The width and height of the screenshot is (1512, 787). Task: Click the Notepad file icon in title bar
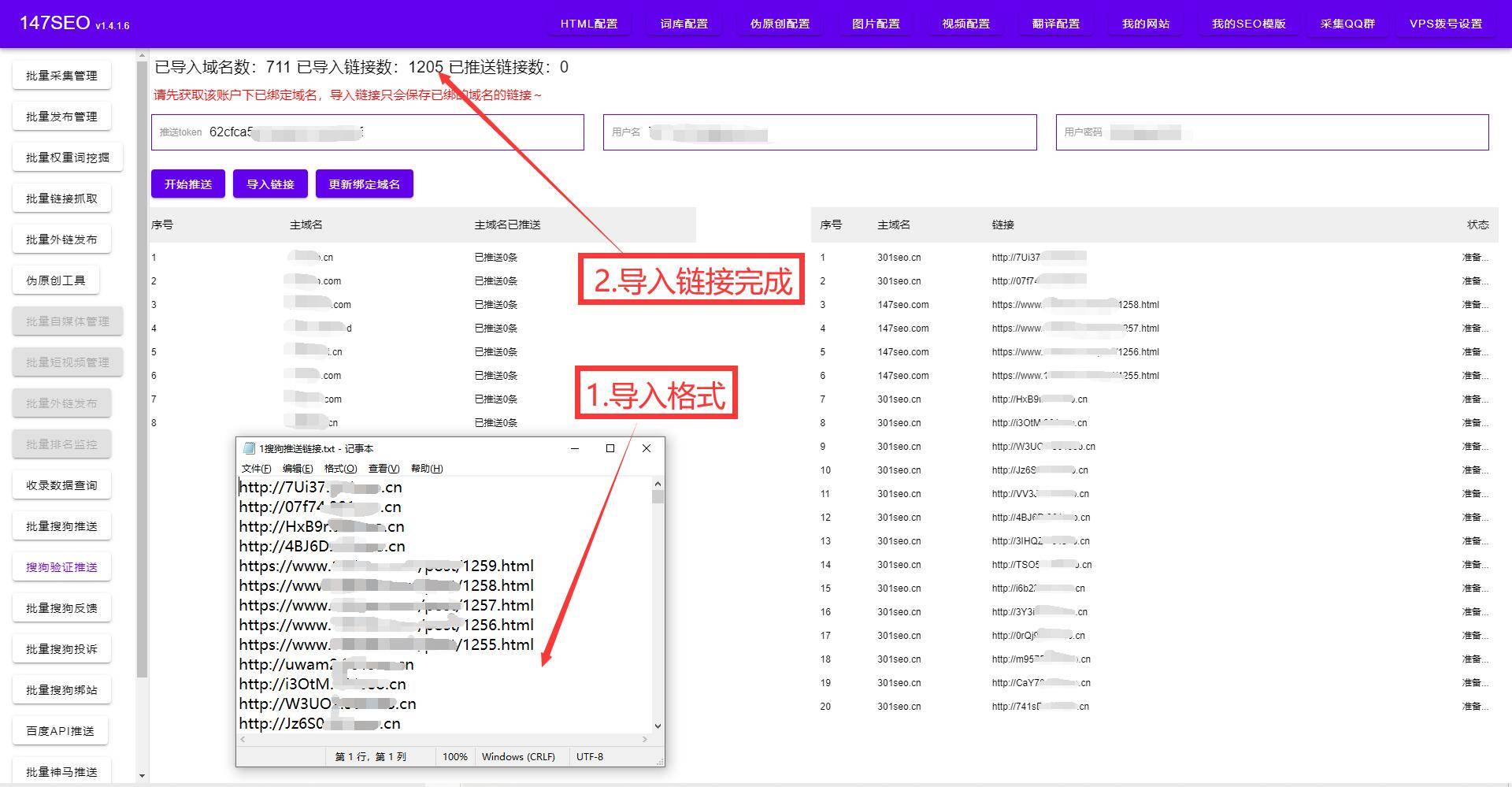(x=249, y=448)
